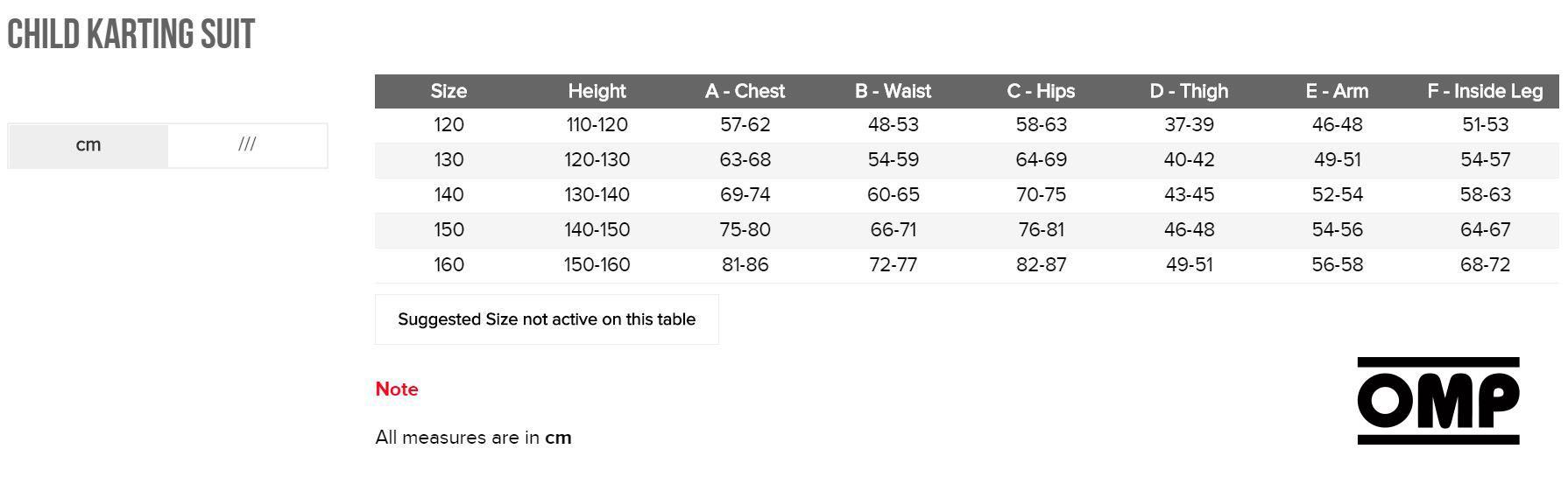The image size is (1568, 477).
Task: Select the size 120 row
Action: [x=967, y=125]
